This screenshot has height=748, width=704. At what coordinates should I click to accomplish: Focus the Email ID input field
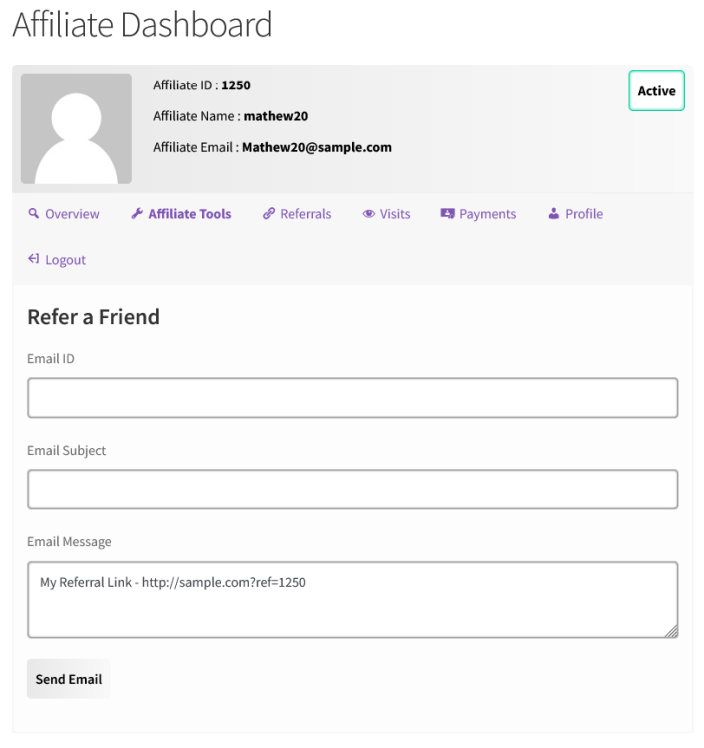[x=352, y=398]
